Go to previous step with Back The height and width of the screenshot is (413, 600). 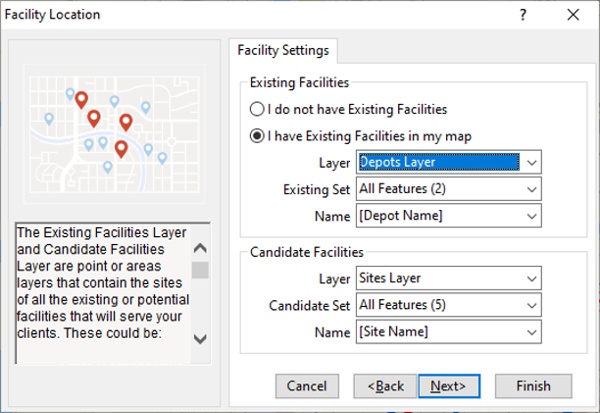(385, 386)
